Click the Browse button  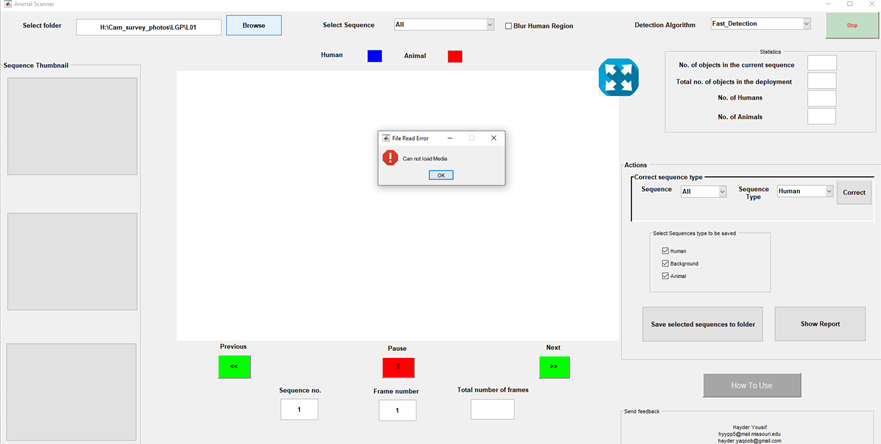[254, 25]
